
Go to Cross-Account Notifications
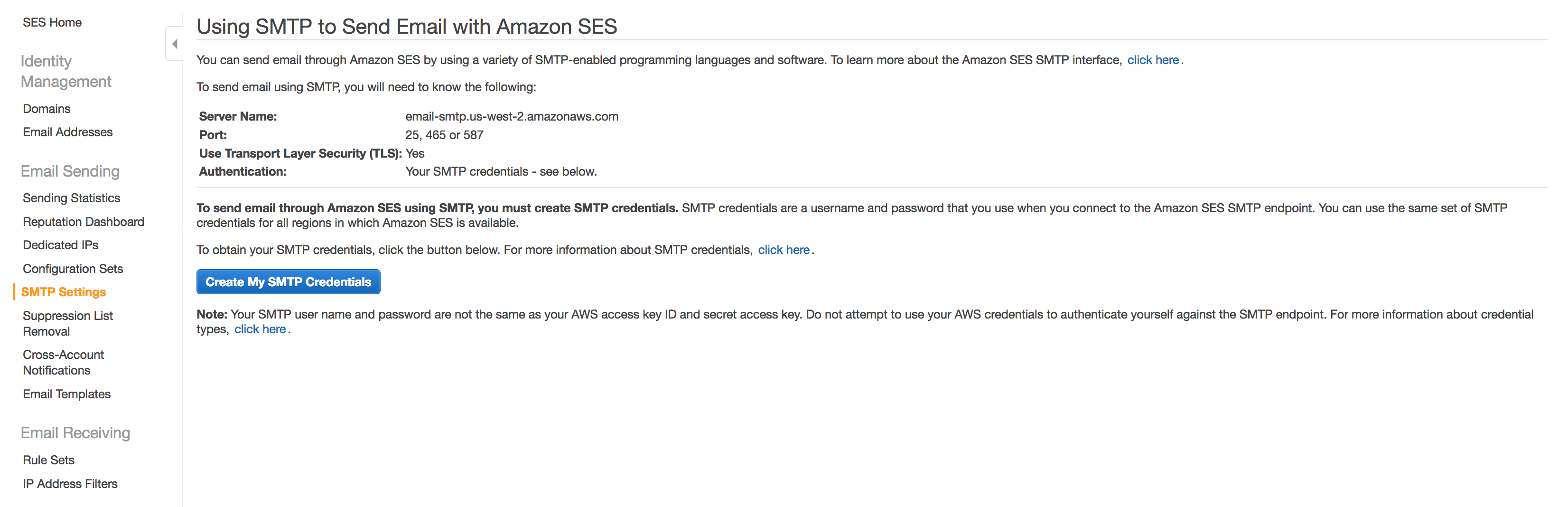coord(63,362)
